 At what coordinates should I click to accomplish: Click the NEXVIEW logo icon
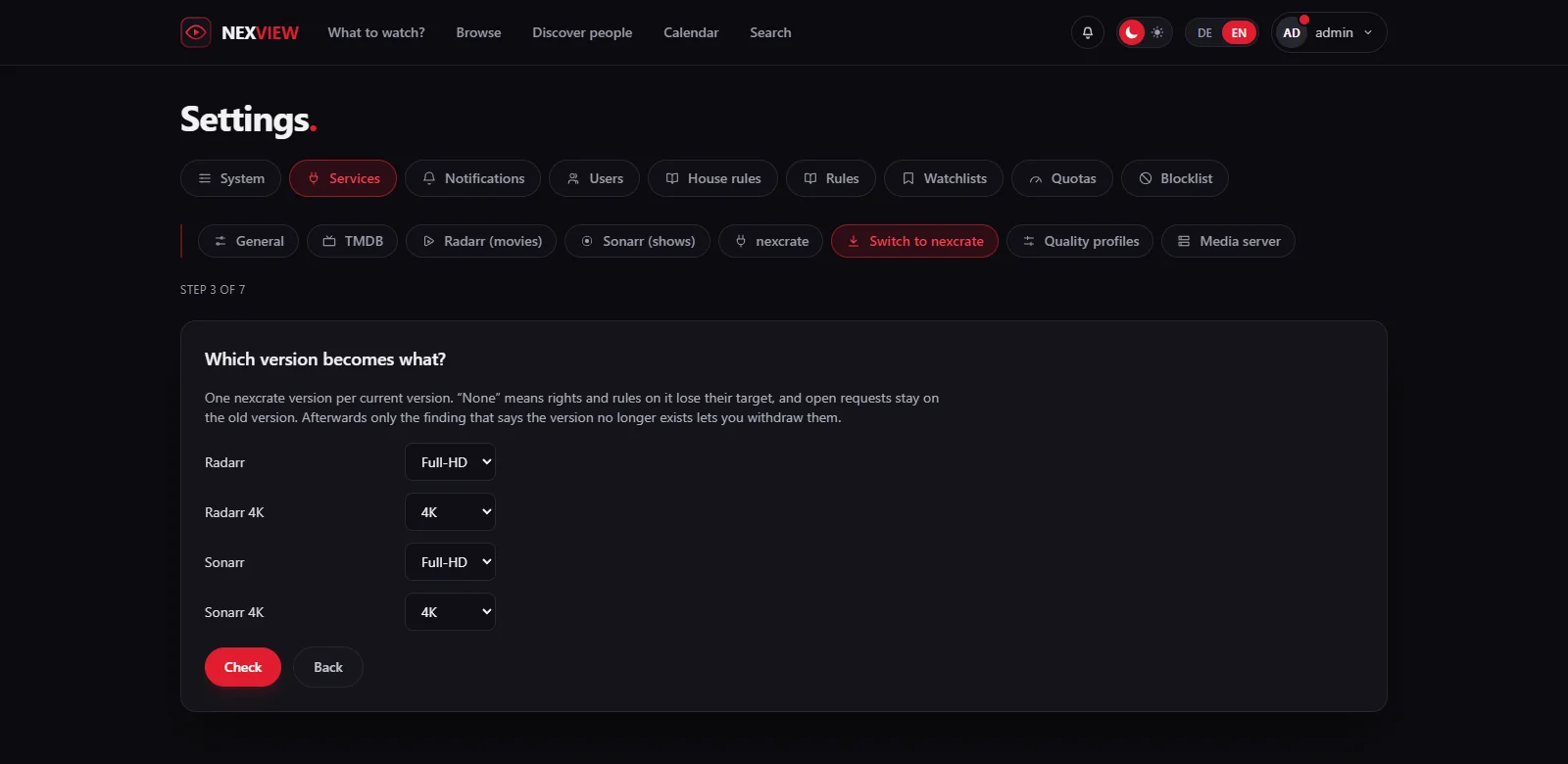pos(196,32)
